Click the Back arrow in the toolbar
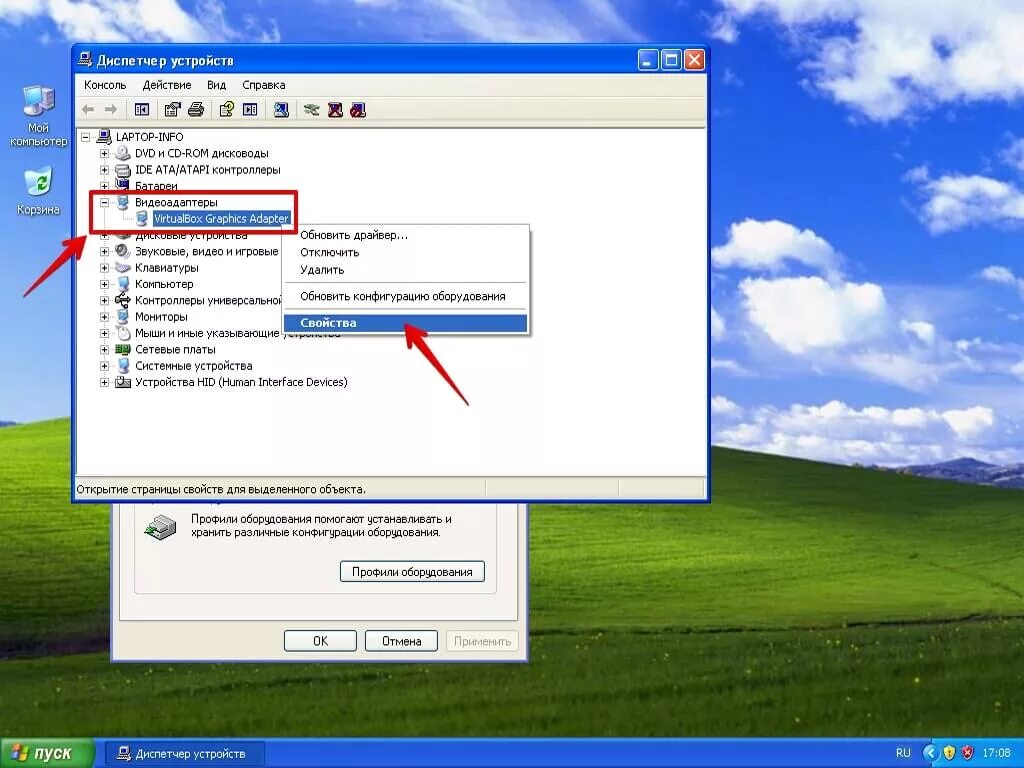1024x768 pixels. click(88, 110)
